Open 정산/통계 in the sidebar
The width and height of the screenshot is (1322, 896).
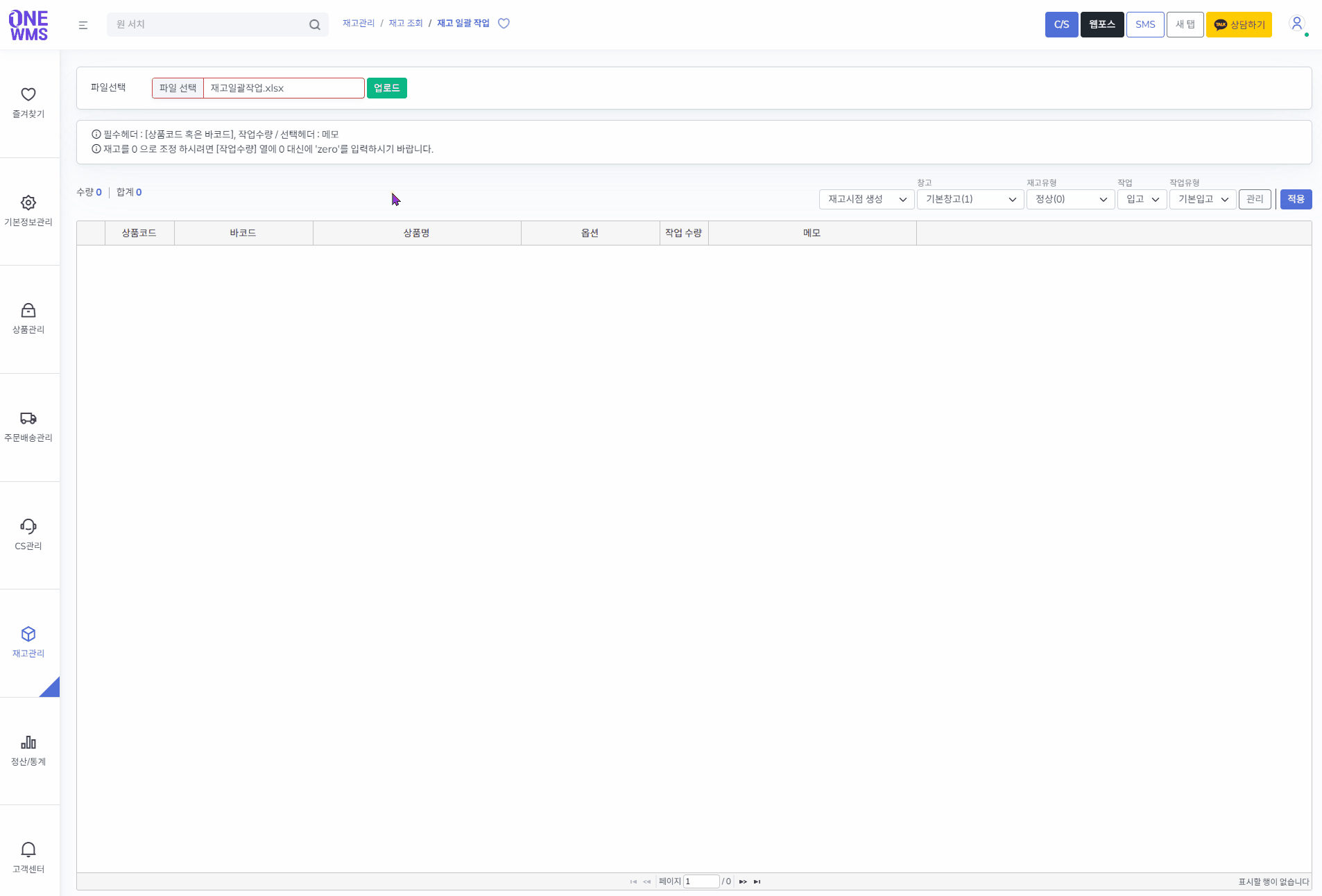pos(28,750)
